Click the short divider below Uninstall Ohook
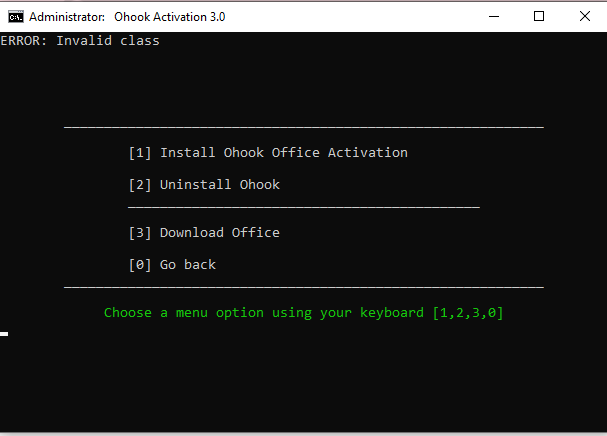 click(x=304, y=208)
